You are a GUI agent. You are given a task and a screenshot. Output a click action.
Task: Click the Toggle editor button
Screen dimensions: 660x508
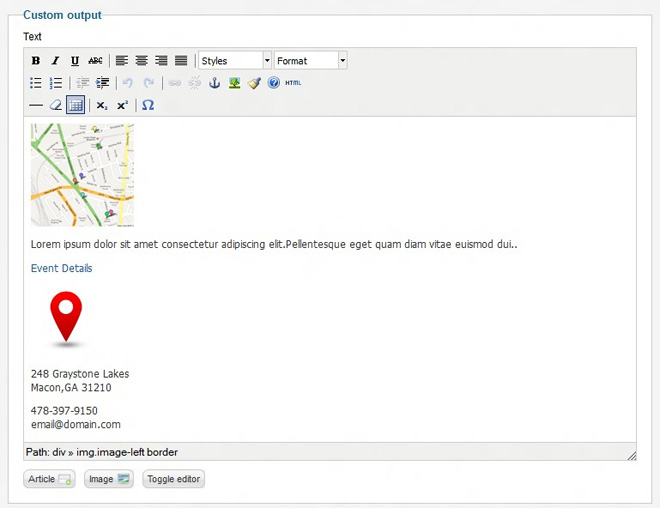[174, 479]
